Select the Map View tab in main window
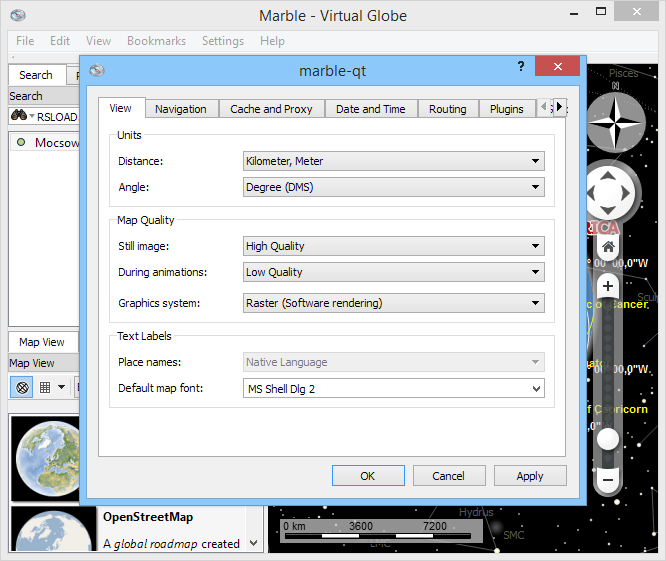 (42, 342)
